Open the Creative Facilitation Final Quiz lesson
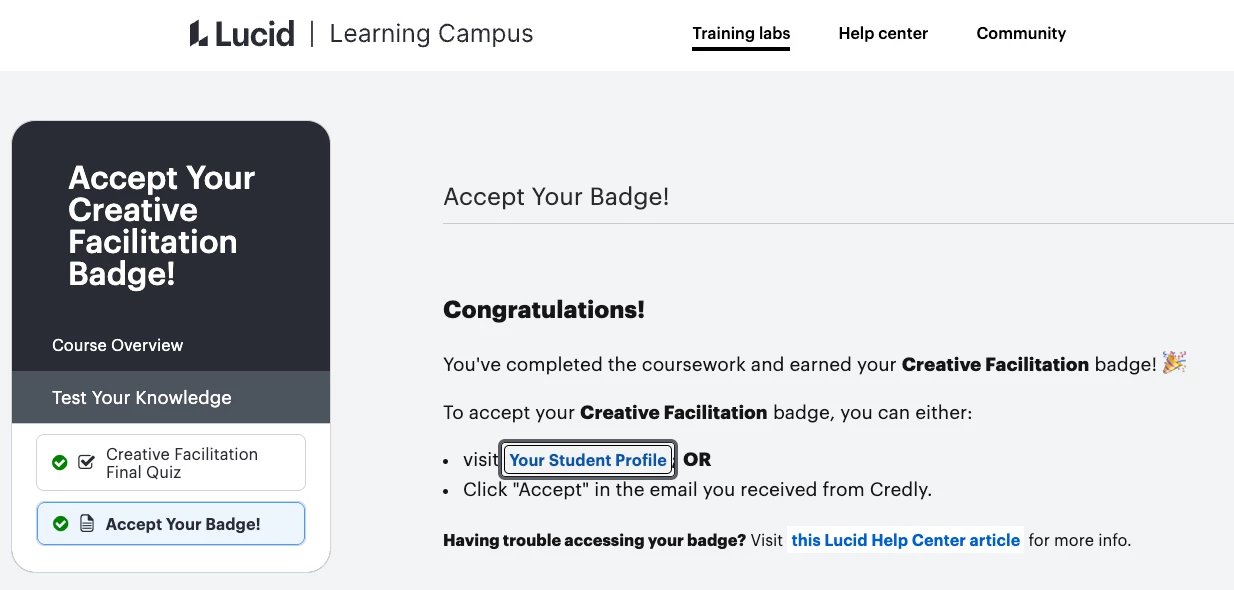Viewport: 1234px width, 590px height. (x=182, y=463)
